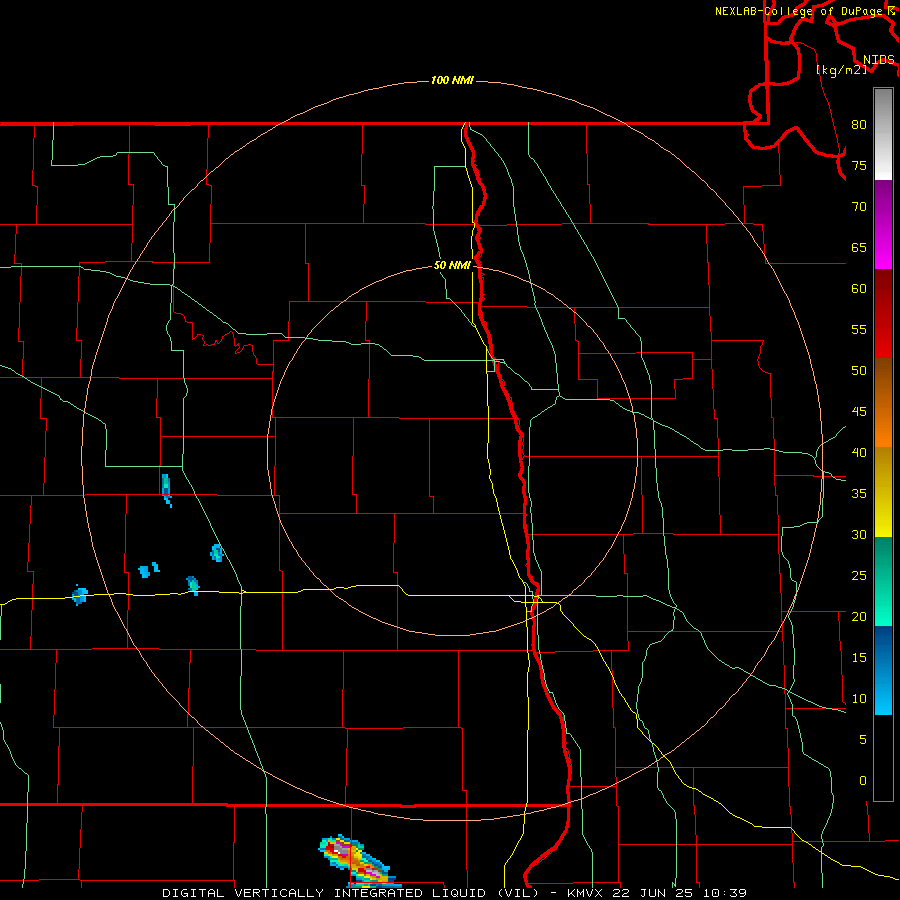Pick the blue segment of the color bar
The height and width of the screenshot is (900, 900).
click(883, 670)
